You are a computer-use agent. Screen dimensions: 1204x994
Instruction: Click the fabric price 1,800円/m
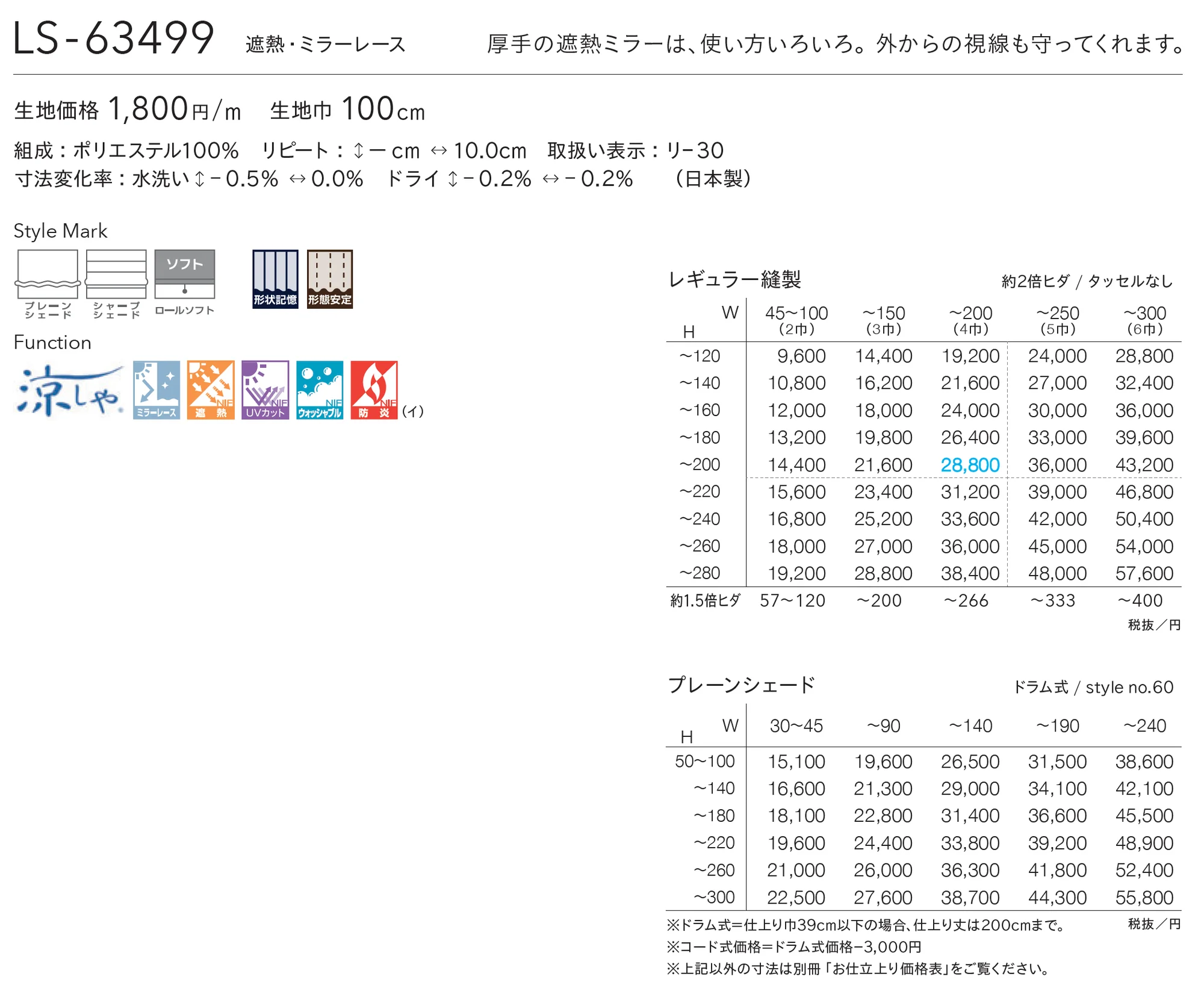(x=128, y=110)
